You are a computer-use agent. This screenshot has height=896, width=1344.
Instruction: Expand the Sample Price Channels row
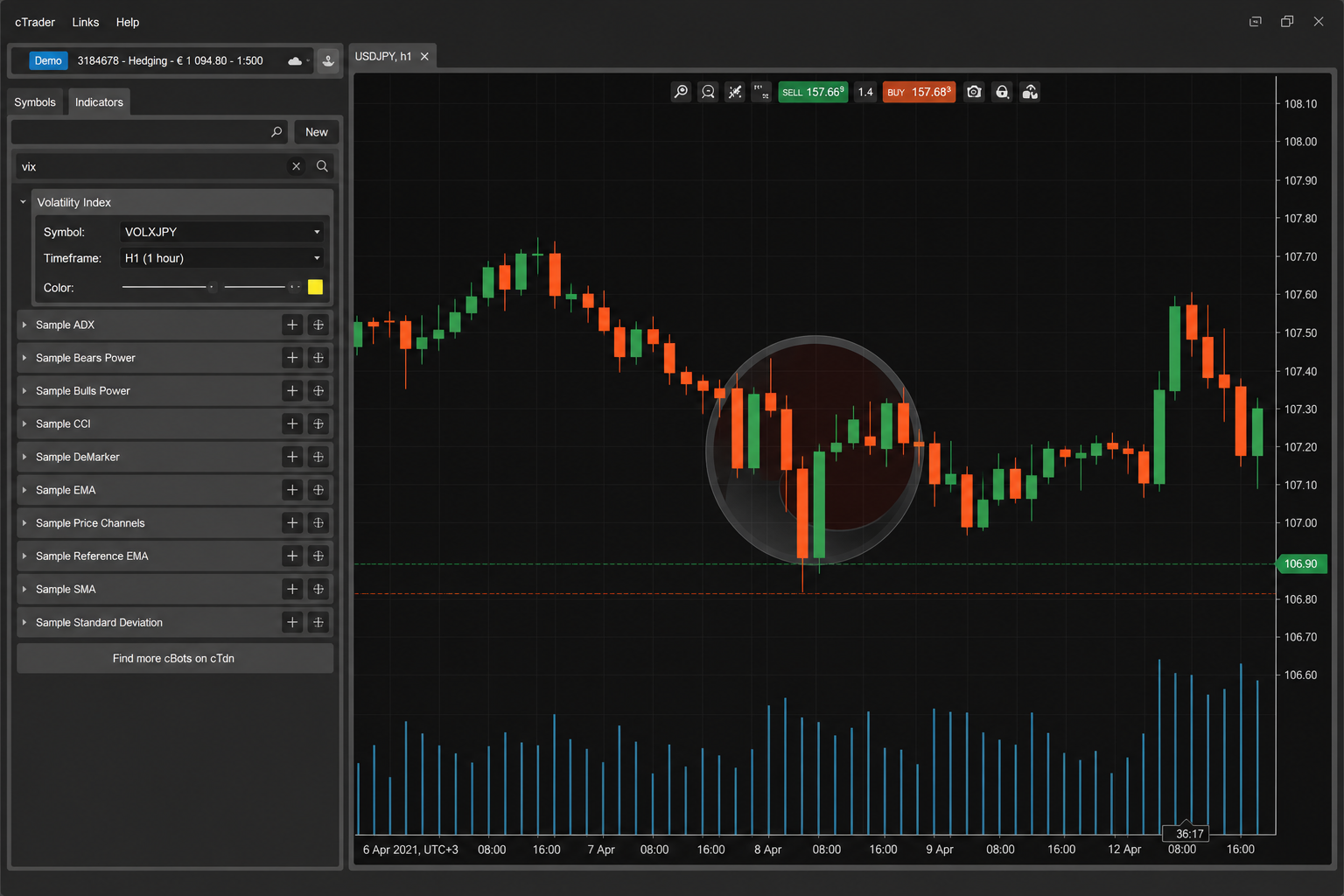click(24, 523)
